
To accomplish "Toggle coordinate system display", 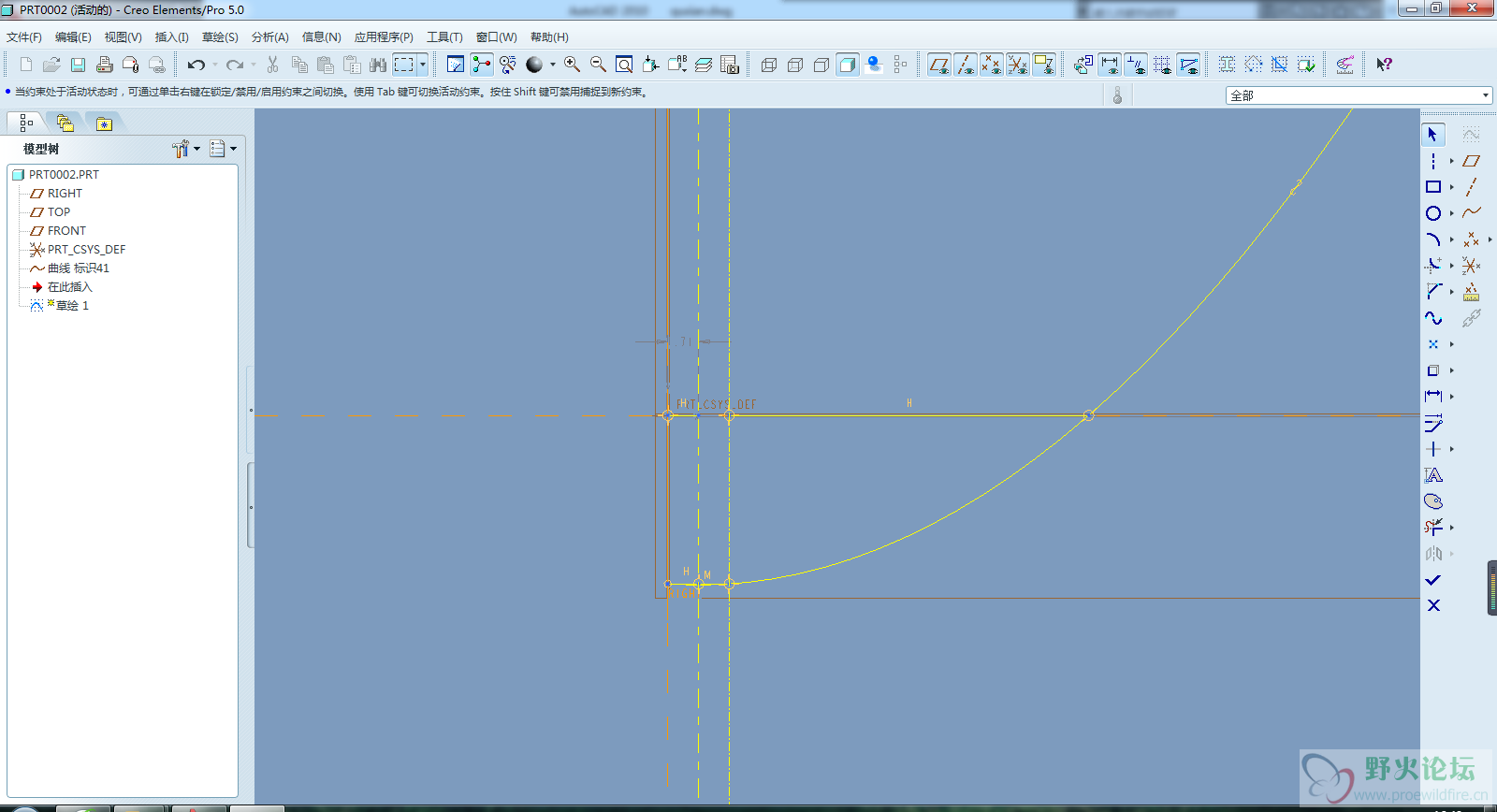I will point(1018,65).
